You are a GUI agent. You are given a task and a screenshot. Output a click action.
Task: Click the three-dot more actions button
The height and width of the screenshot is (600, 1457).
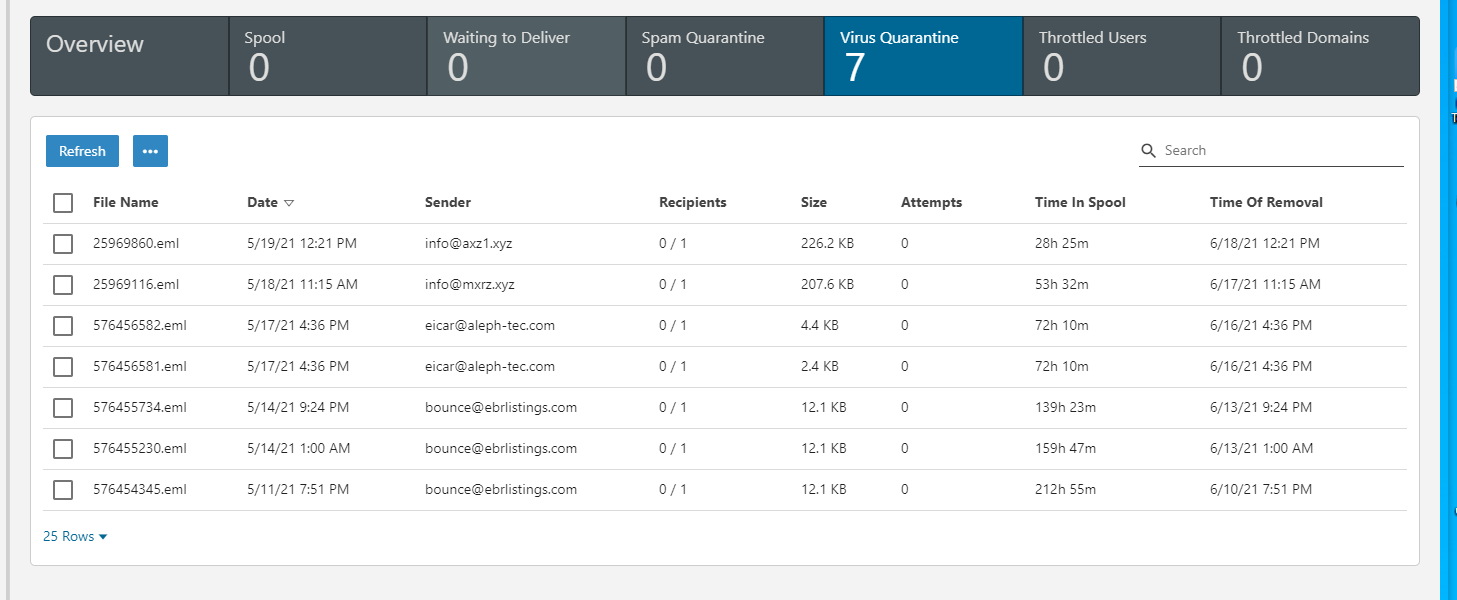(x=150, y=151)
